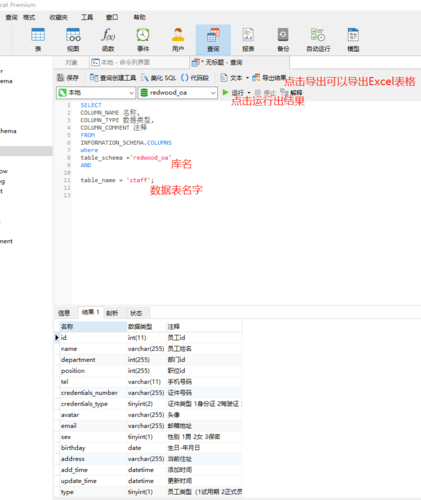Select the 'tinyint(2)' data type cell
Viewport: 421px width, 500px height.
[x=146, y=404]
